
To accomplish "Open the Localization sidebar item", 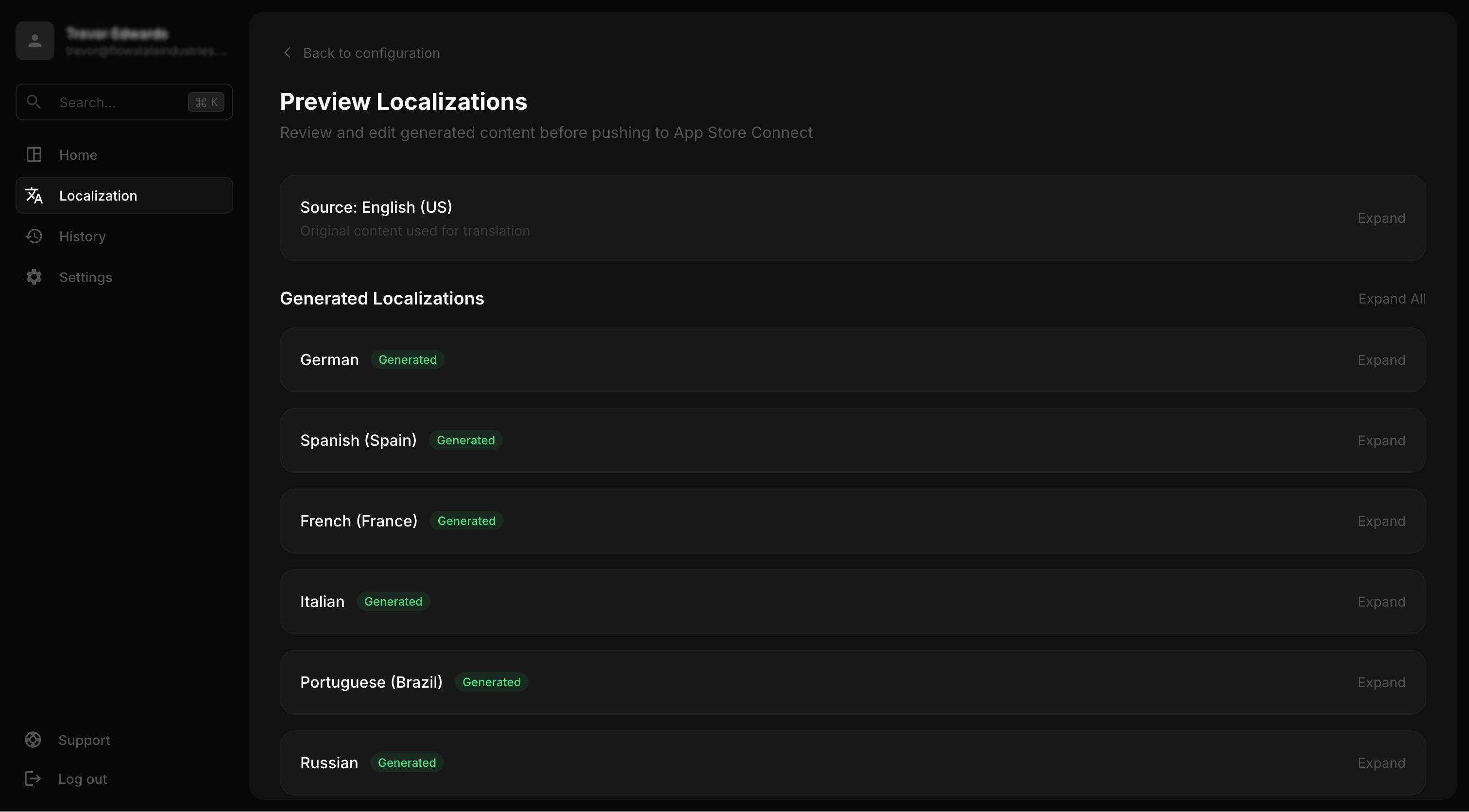I will click(x=98, y=196).
